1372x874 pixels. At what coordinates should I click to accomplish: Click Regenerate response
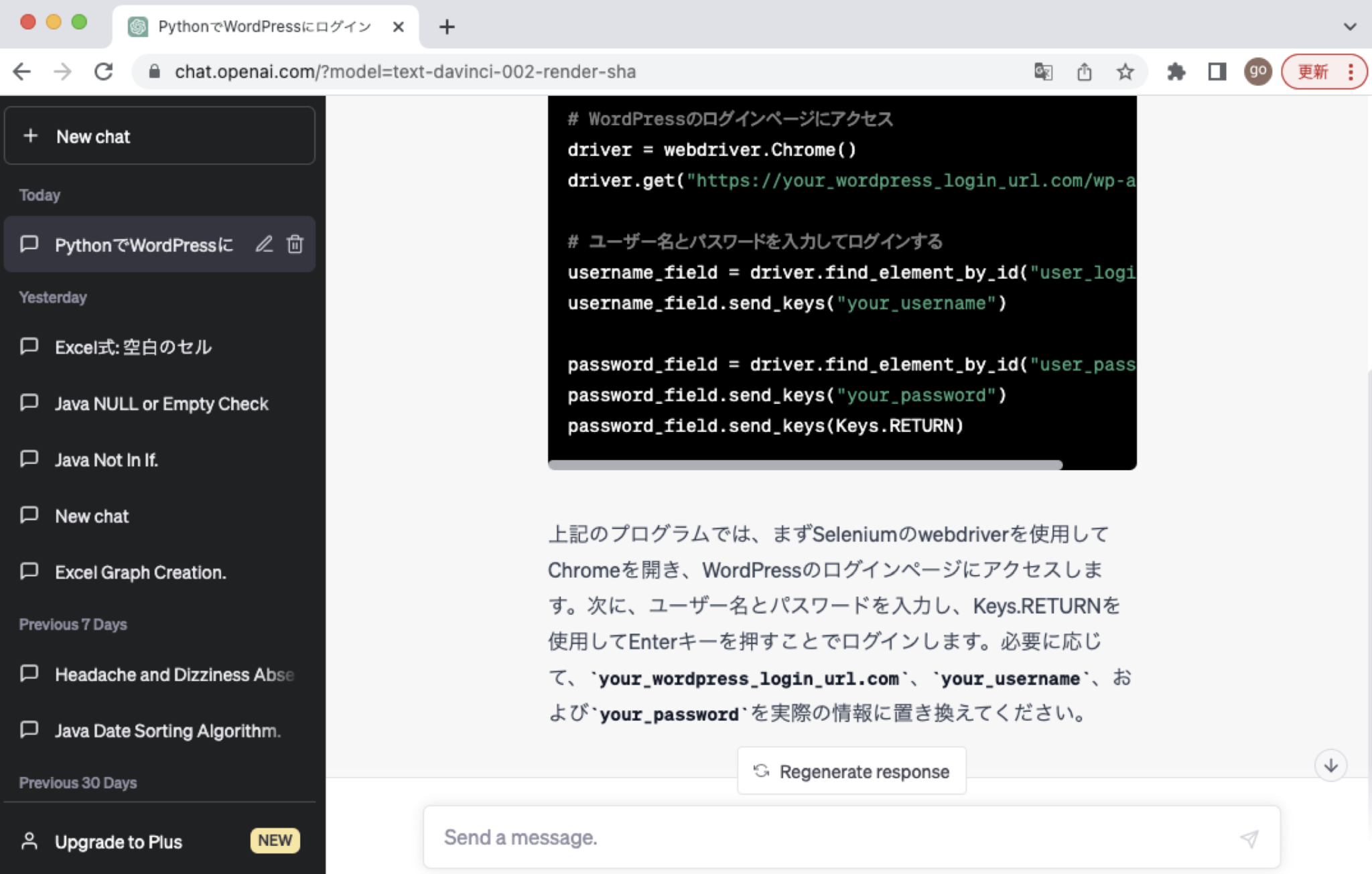(x=851, y=771)
